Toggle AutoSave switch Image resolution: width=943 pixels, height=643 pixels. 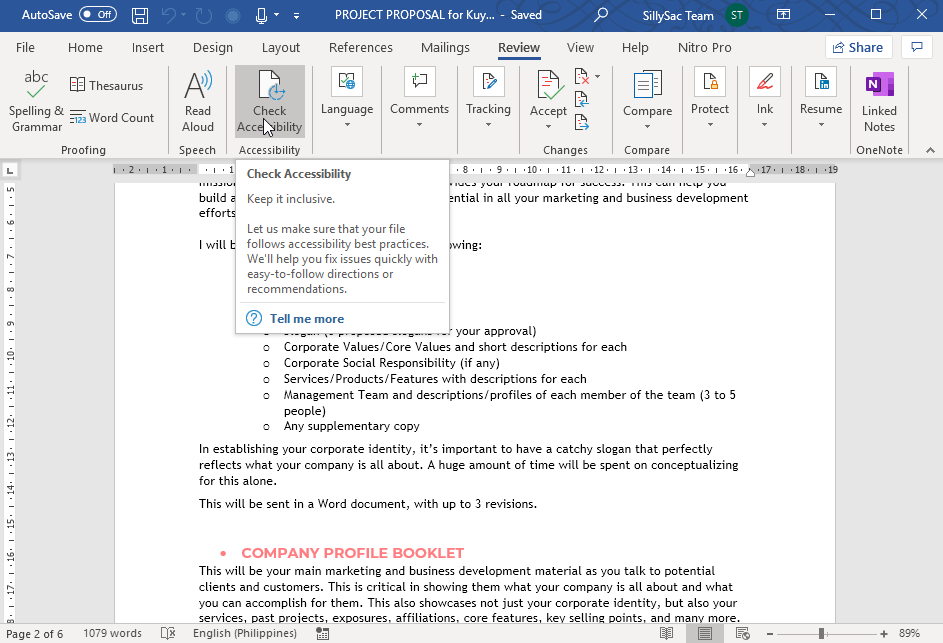pos(98,14)
